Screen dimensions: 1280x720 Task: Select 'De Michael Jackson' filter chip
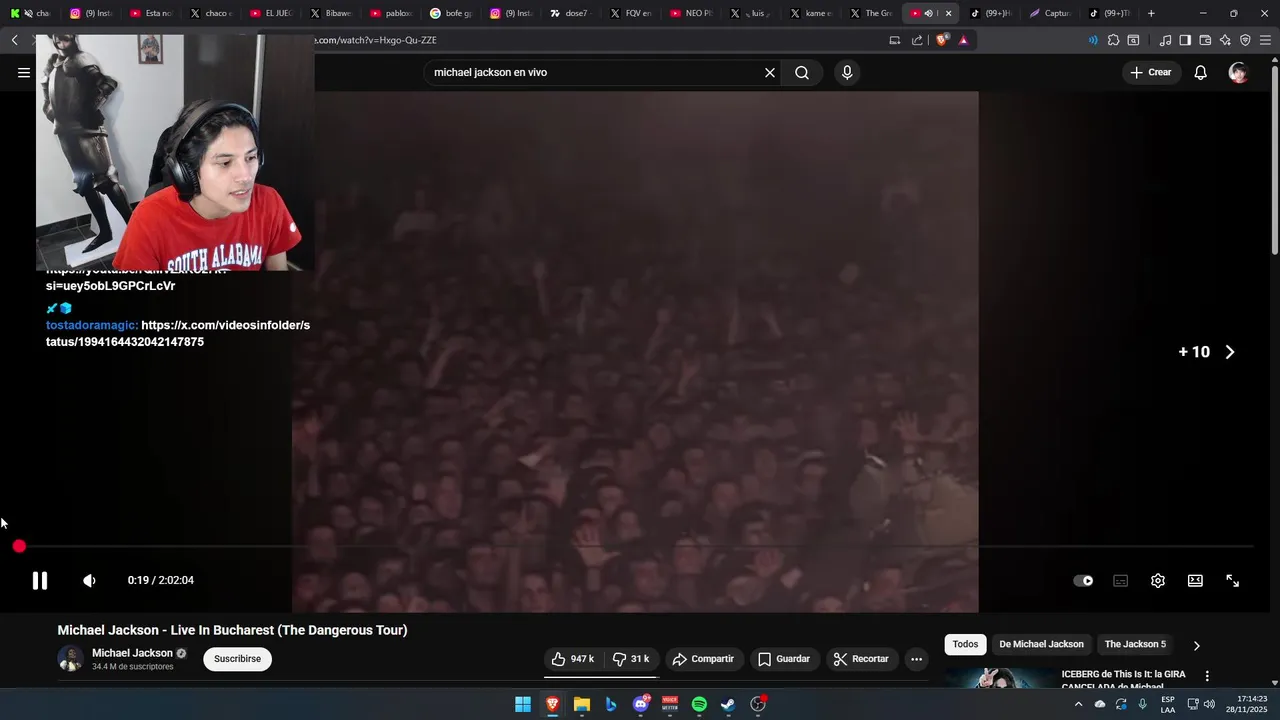point(1041,644)
